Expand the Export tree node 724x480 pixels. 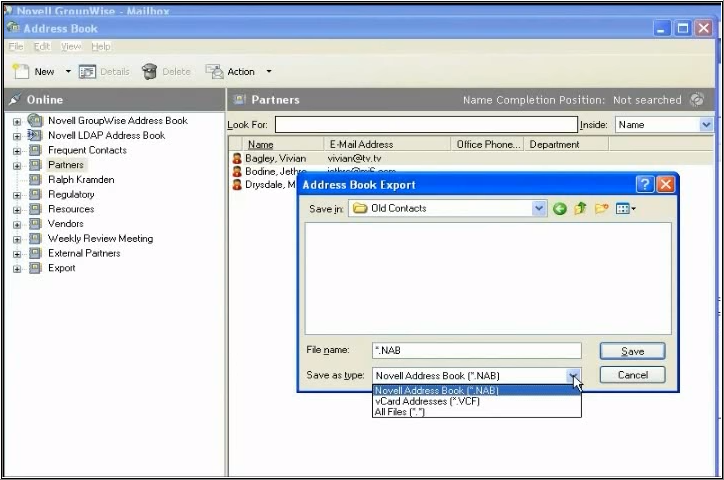tap(17, 269)
